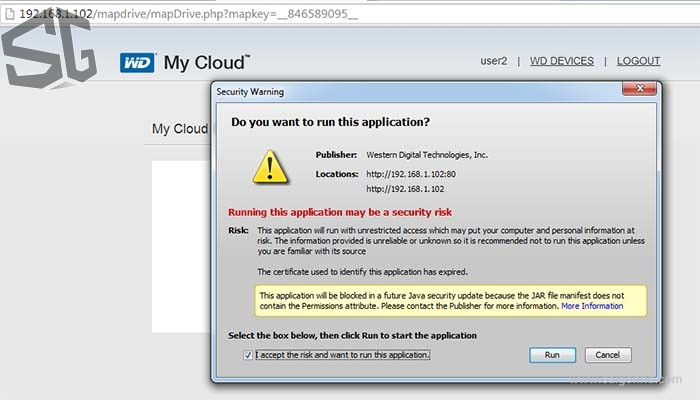The image size is (700, 400).
Task: Click the location http://192.168.1.102:80
Action: pos(411,174)
